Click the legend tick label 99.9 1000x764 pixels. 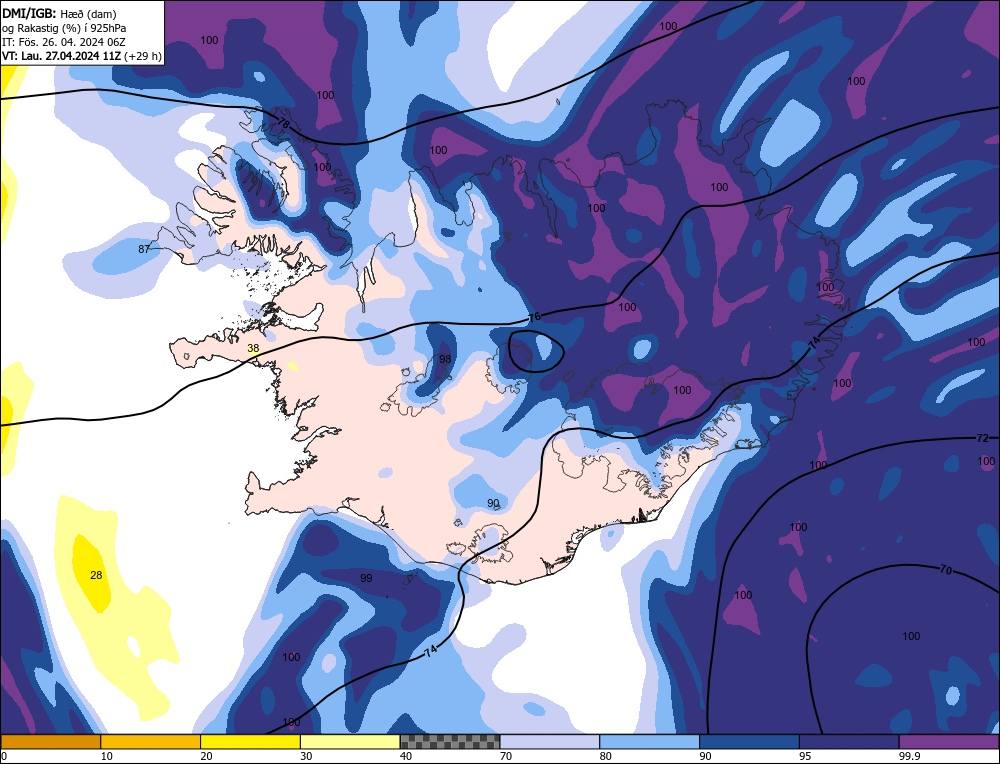tap(909, 756)
